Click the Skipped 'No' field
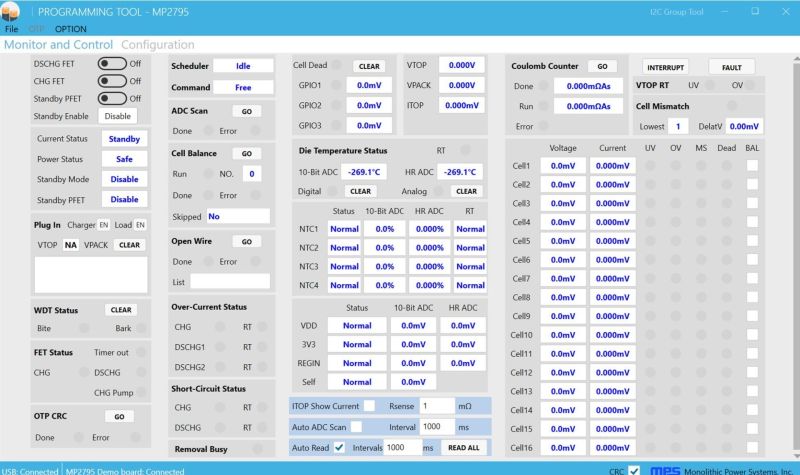800x475 pixels. (x=238, y=216)
